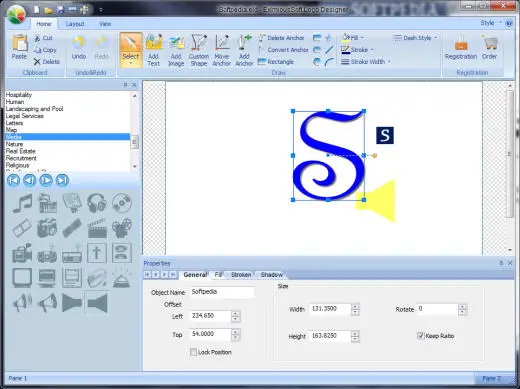Select the Move Anchor tool
Screen dimensions: 520x389
pyautogui.click(x=222, y=50)
